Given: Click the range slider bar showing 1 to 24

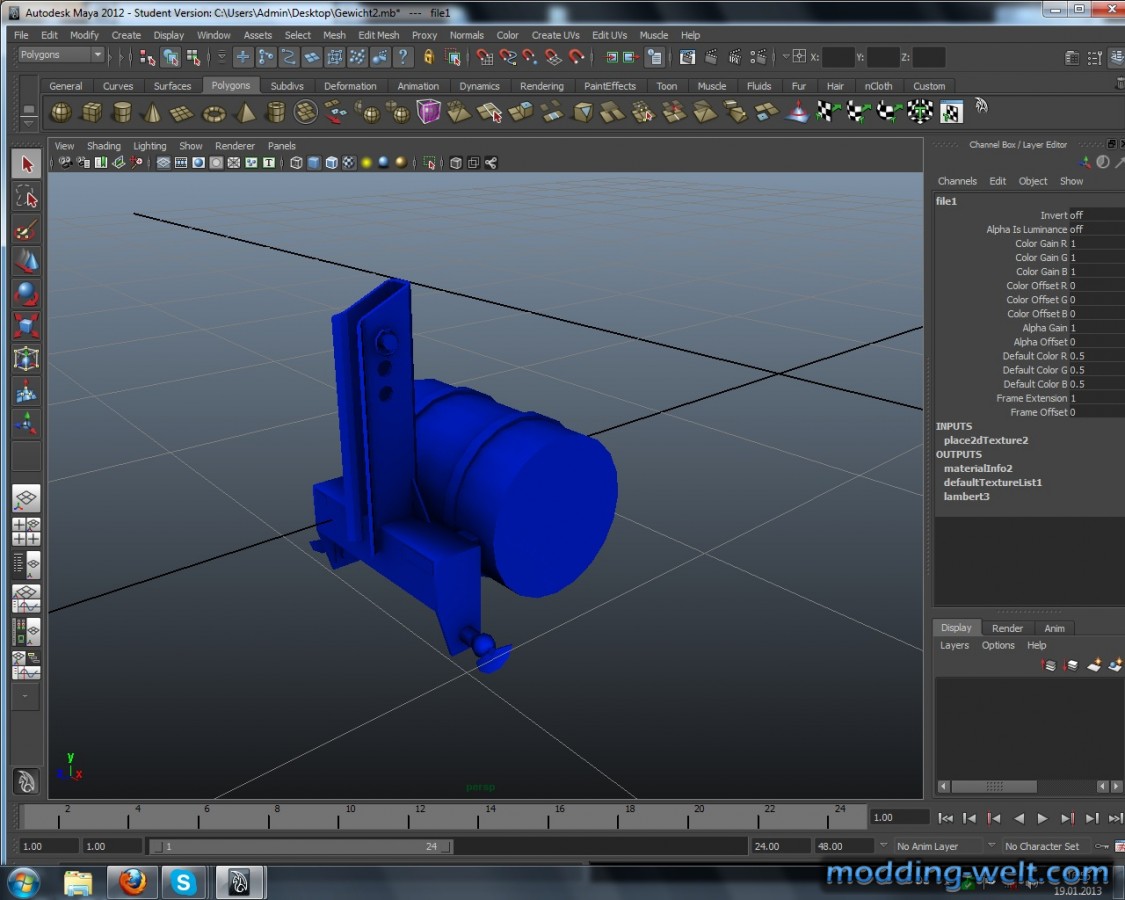Looking at the screenshot, I should click(301, 846).
